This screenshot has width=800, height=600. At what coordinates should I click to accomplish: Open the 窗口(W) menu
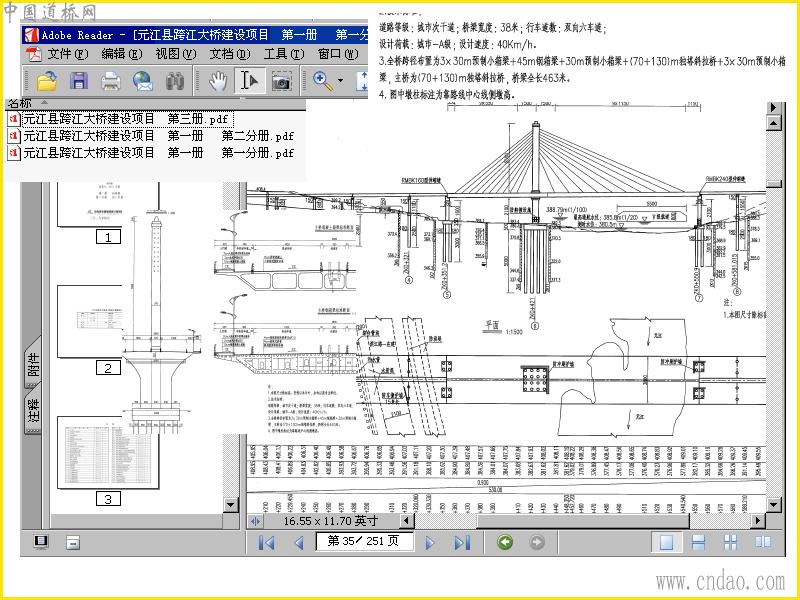[x=338, y=53]
